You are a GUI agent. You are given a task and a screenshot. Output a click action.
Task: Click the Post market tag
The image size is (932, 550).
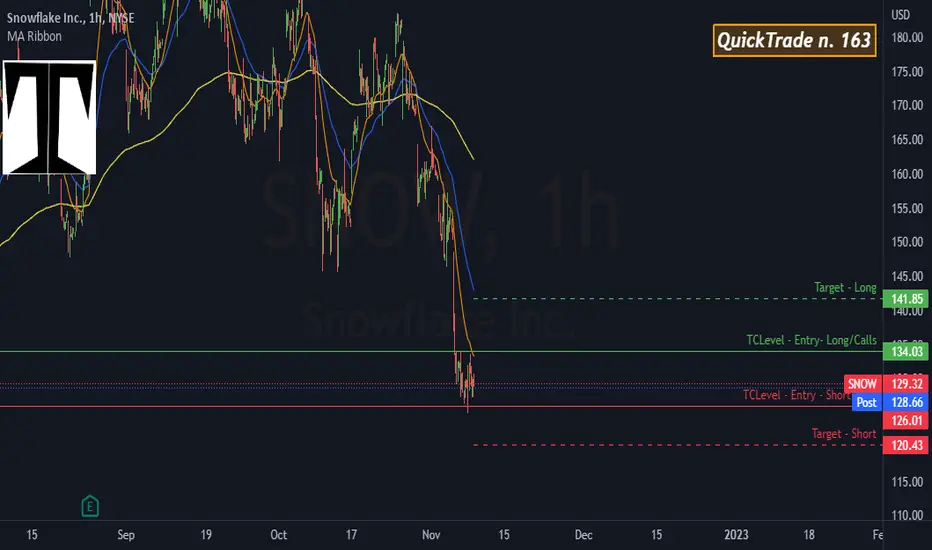click(x=867, y=403)
